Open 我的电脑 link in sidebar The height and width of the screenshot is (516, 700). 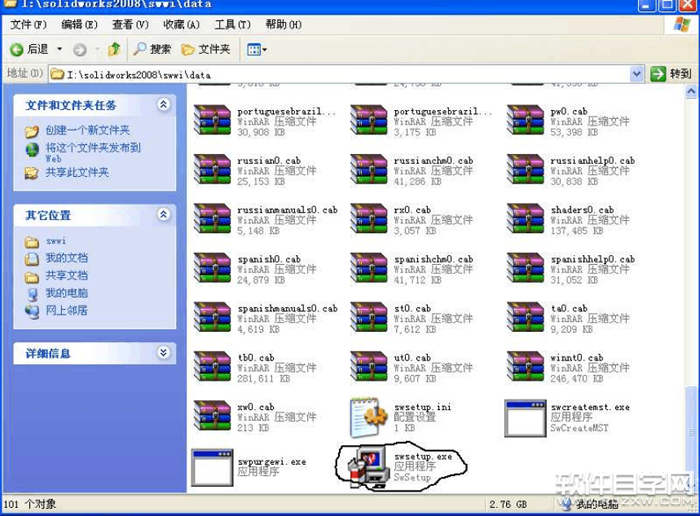coord(67,293)
